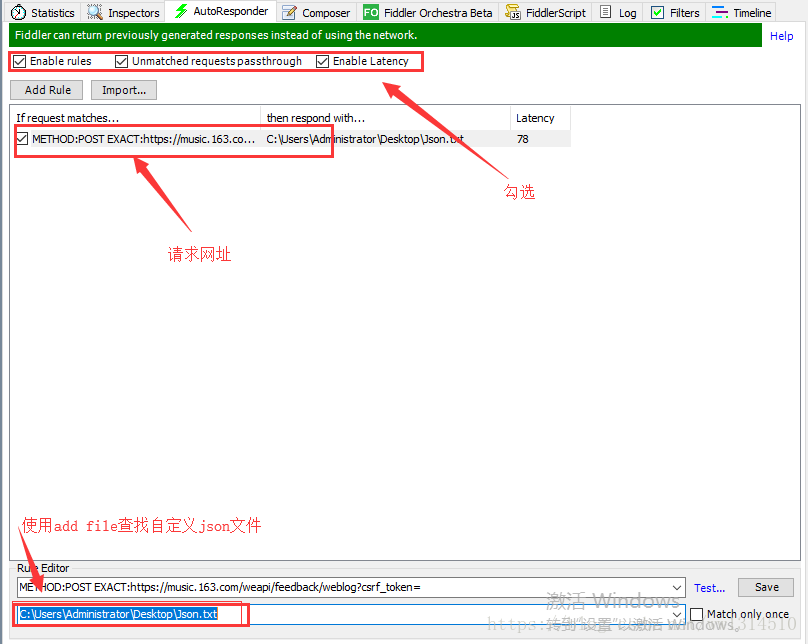Click the Statistics stopwatch icon

pos(18,12)
